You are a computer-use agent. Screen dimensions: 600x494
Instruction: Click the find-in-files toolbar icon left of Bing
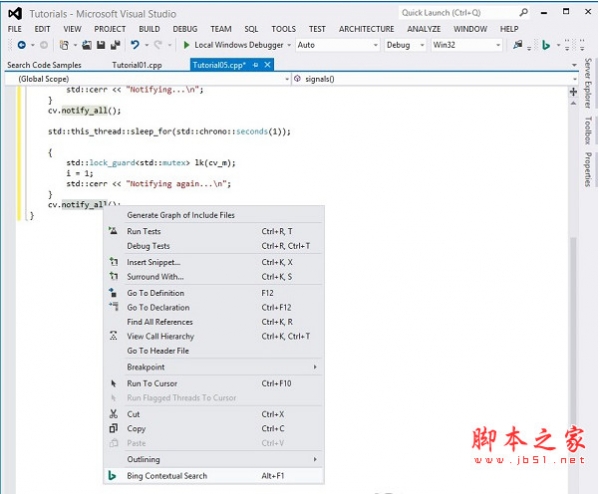(518, 45)
